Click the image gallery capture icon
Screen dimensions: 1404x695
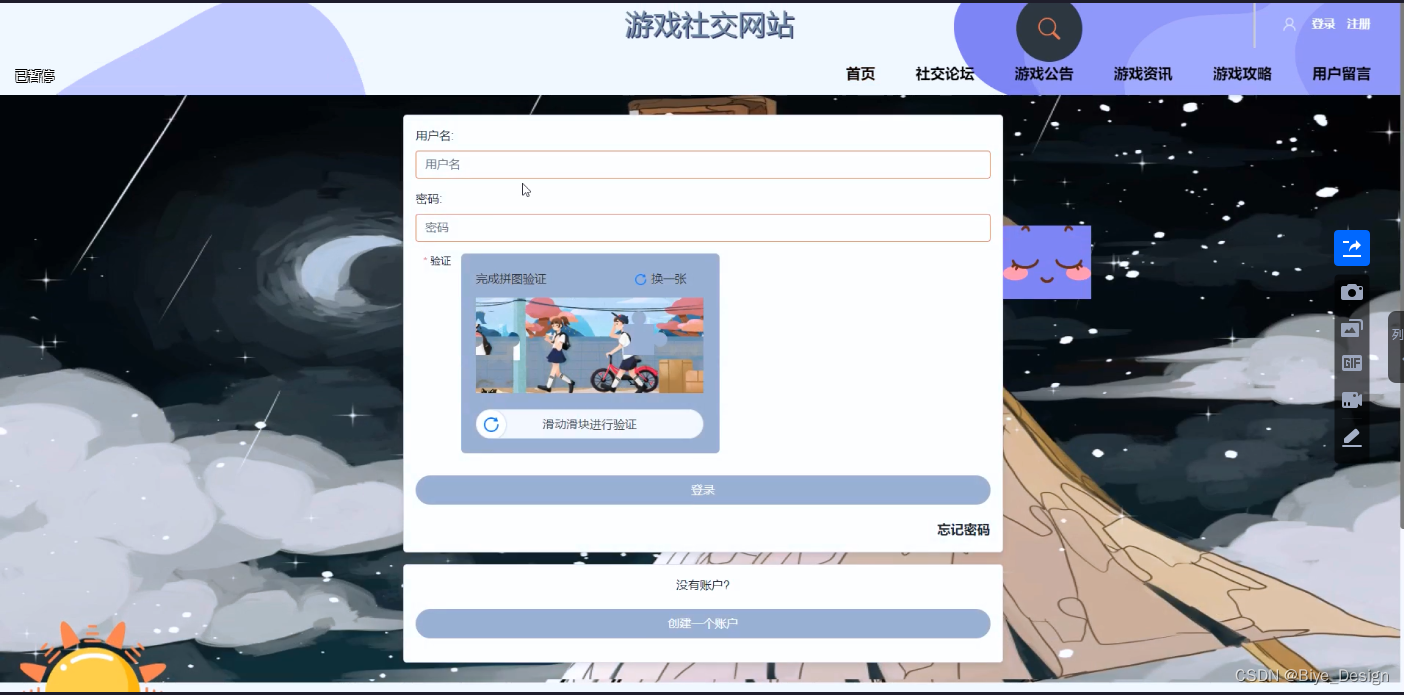click(x=1352, y=328)
